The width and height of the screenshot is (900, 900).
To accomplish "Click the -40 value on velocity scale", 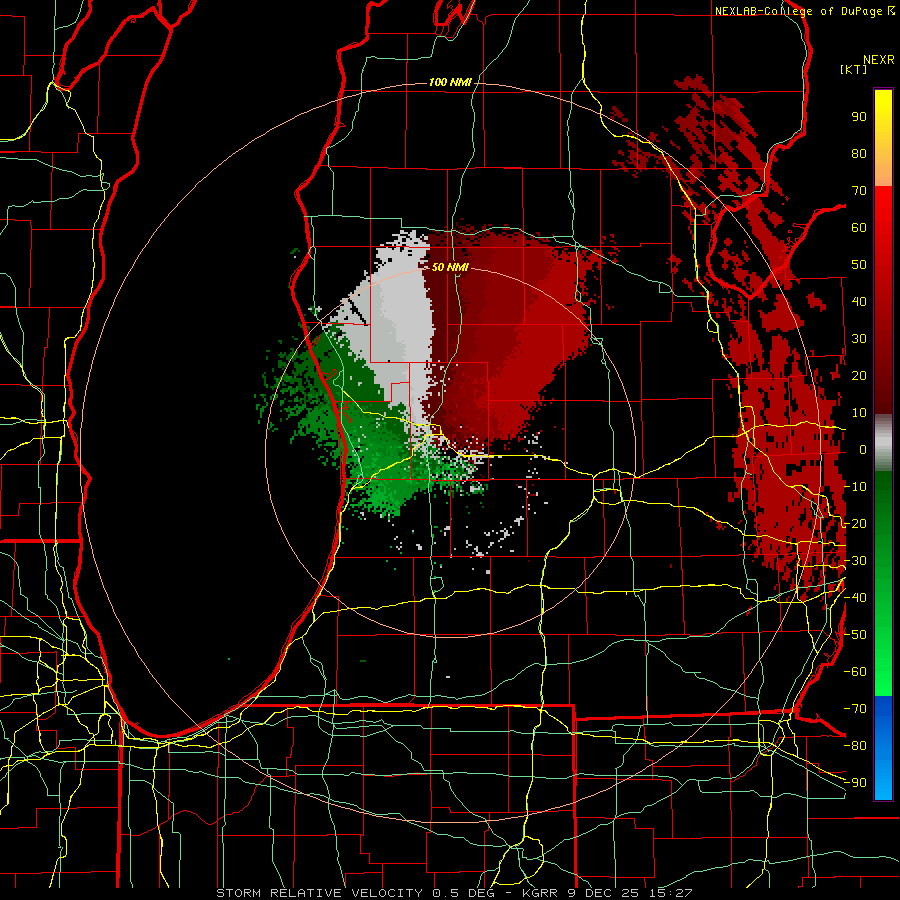I will pos(855,598).
